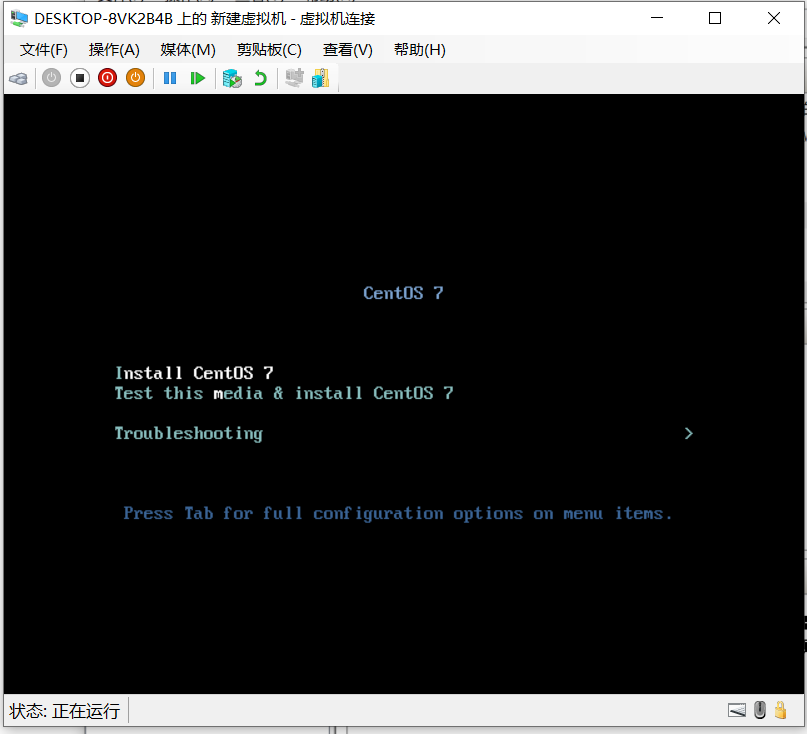
Task: Click the 状态: 正在运行 status text
Action: point(65,711)
